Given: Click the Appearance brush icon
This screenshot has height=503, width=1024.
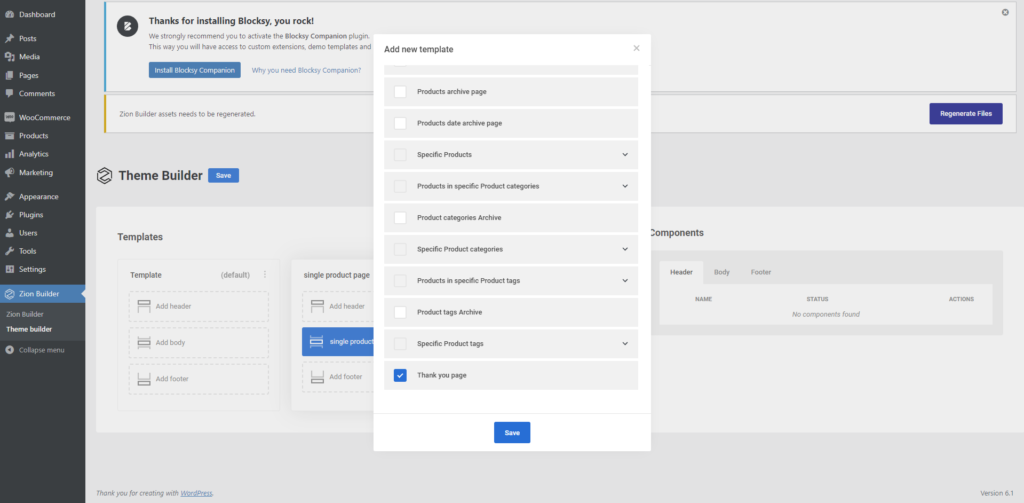Looking at the screenshot, I should tap(9, 197).
